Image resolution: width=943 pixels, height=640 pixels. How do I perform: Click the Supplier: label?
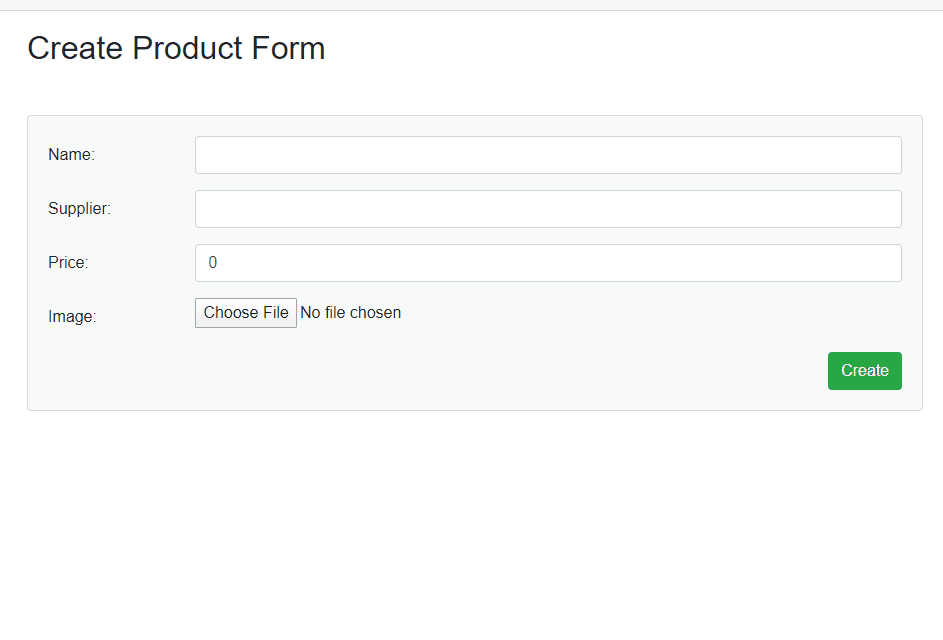(x=79, y=209)
